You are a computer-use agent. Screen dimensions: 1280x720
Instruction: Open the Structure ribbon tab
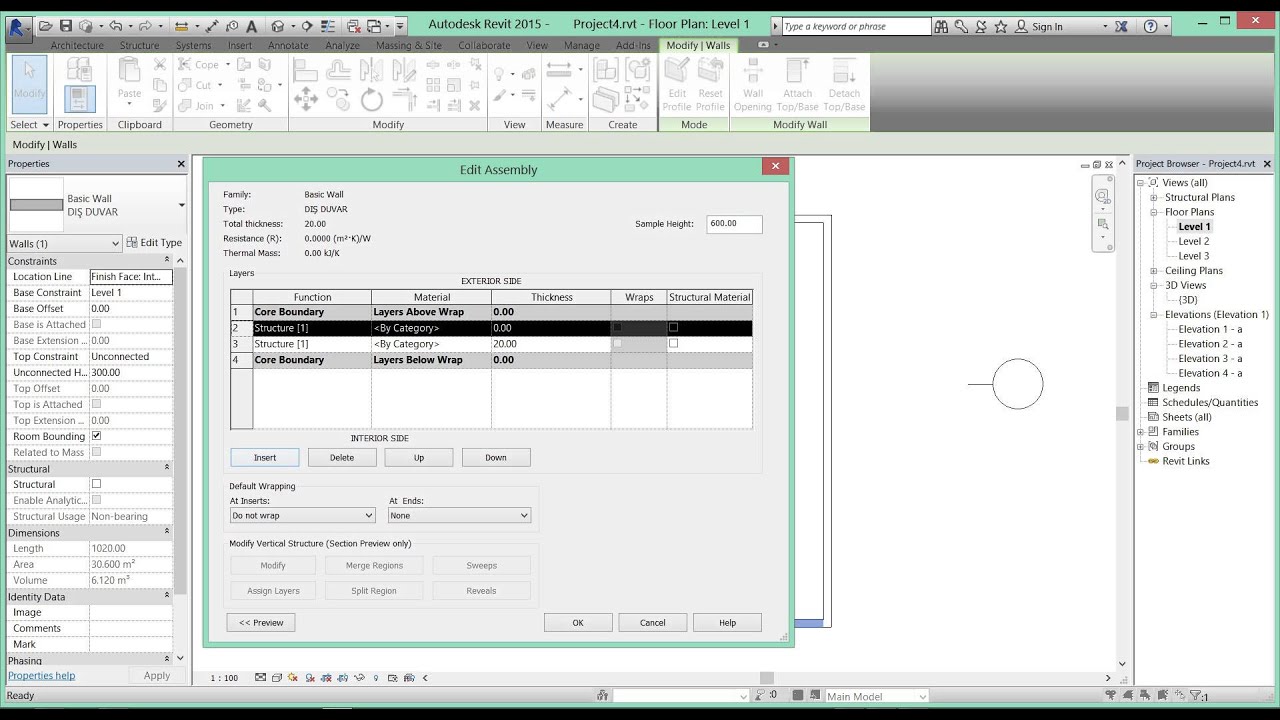139,45
